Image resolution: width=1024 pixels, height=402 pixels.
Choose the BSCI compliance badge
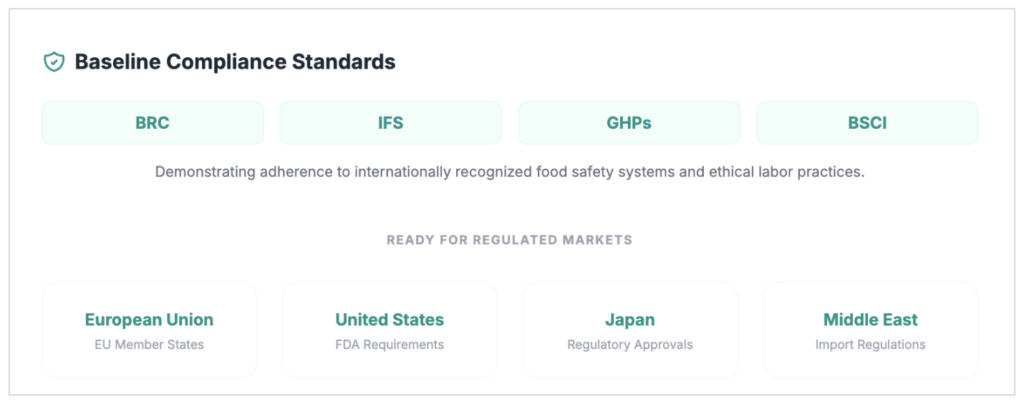pos(866,123)
